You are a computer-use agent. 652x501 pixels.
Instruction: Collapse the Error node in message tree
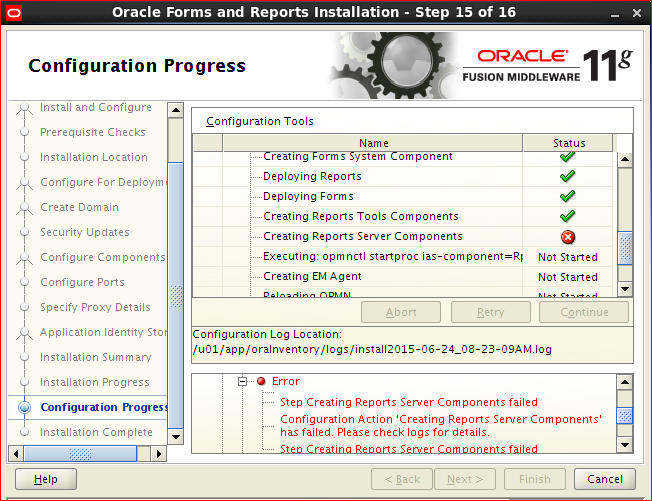point(243,382)
